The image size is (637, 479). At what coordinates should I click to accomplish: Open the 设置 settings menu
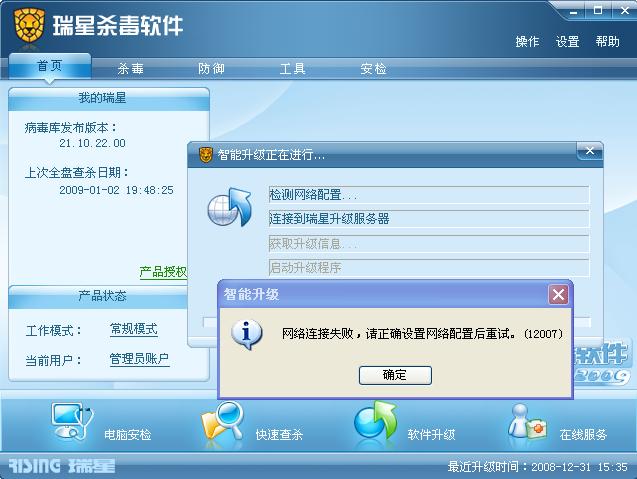(x=568, y=41)
